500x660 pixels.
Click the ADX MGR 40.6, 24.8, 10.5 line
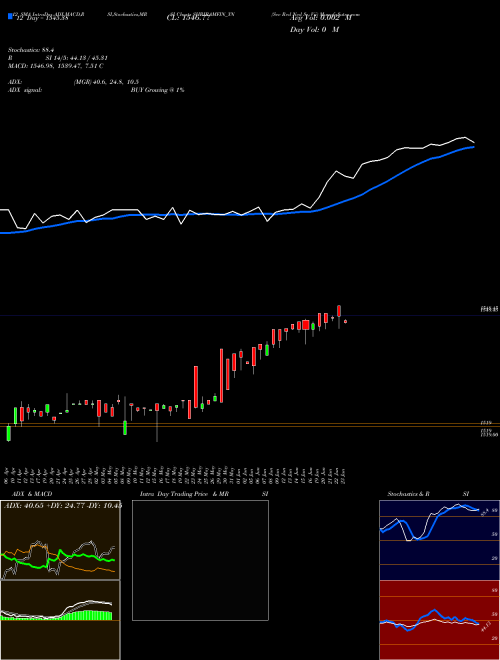(73, 82)
